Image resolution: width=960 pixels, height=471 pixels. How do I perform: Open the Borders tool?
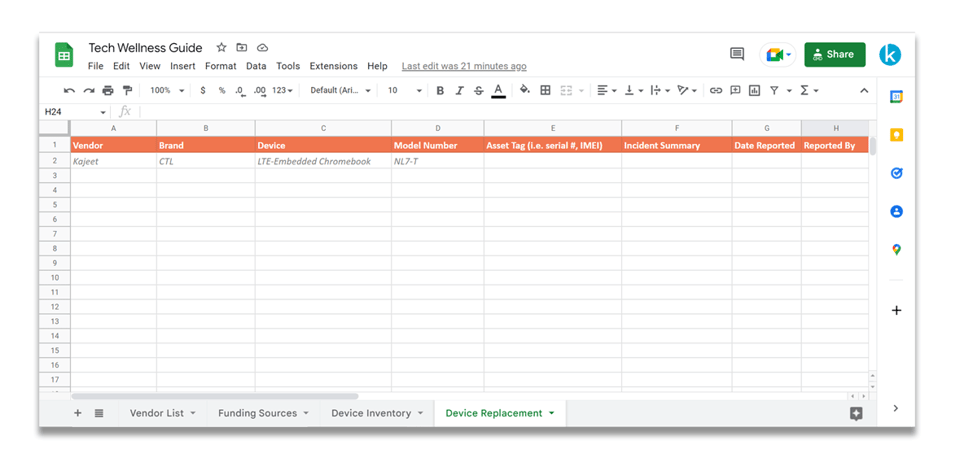(545, 91)
